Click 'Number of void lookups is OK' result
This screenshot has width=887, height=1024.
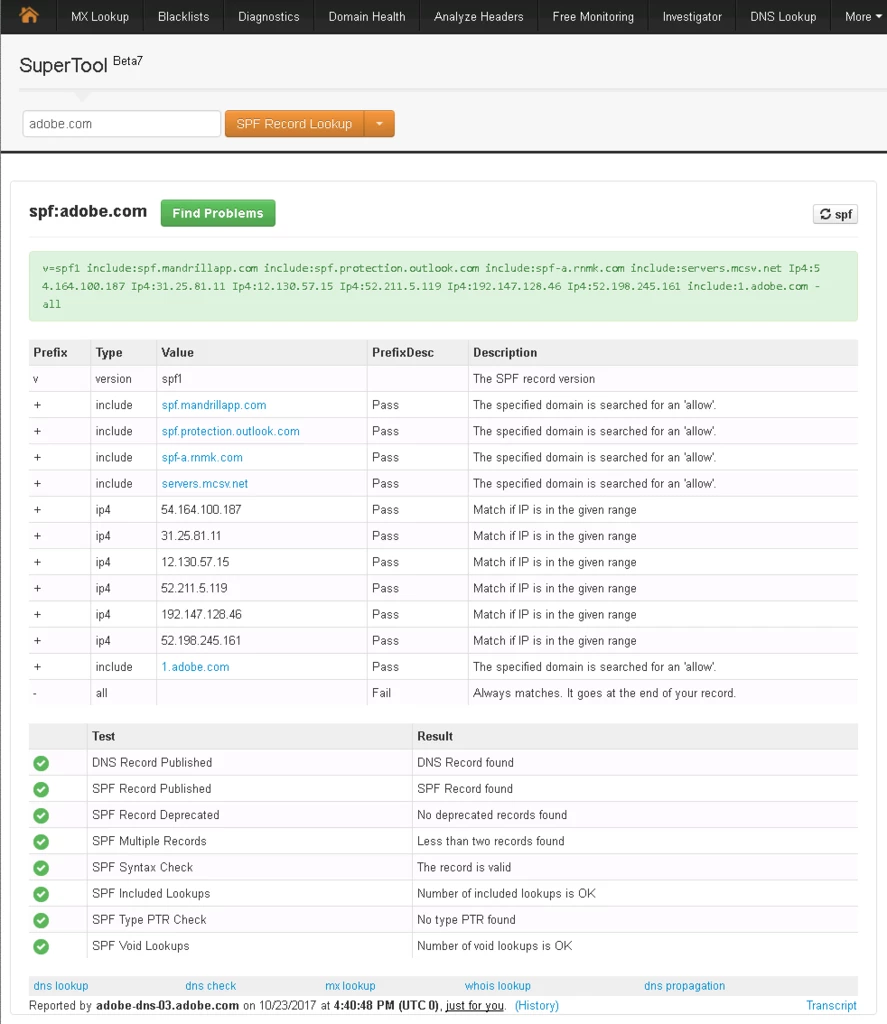[x=494, y=946]
